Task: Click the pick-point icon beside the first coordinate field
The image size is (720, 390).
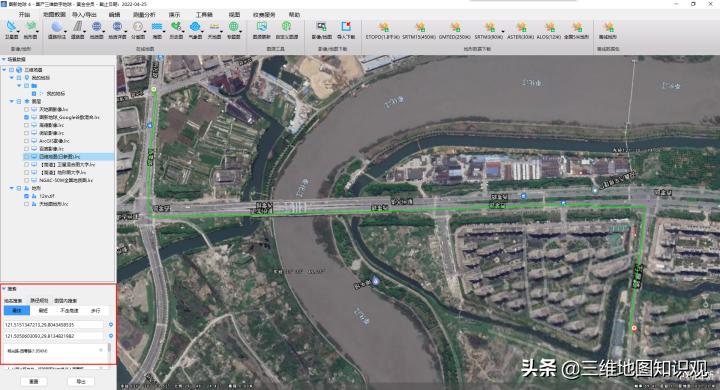Action: coord(111,324)
